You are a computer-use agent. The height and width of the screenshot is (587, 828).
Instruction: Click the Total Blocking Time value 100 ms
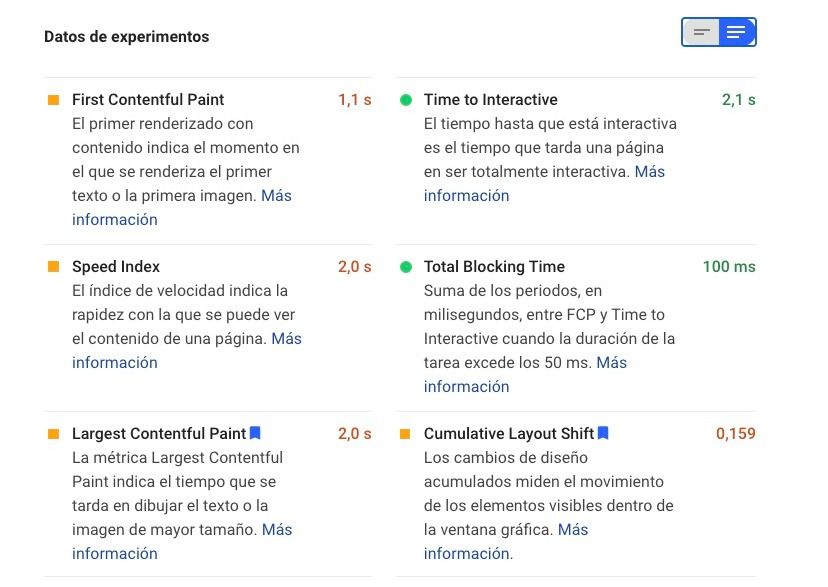pyautogui.click(x=729, y=267)
